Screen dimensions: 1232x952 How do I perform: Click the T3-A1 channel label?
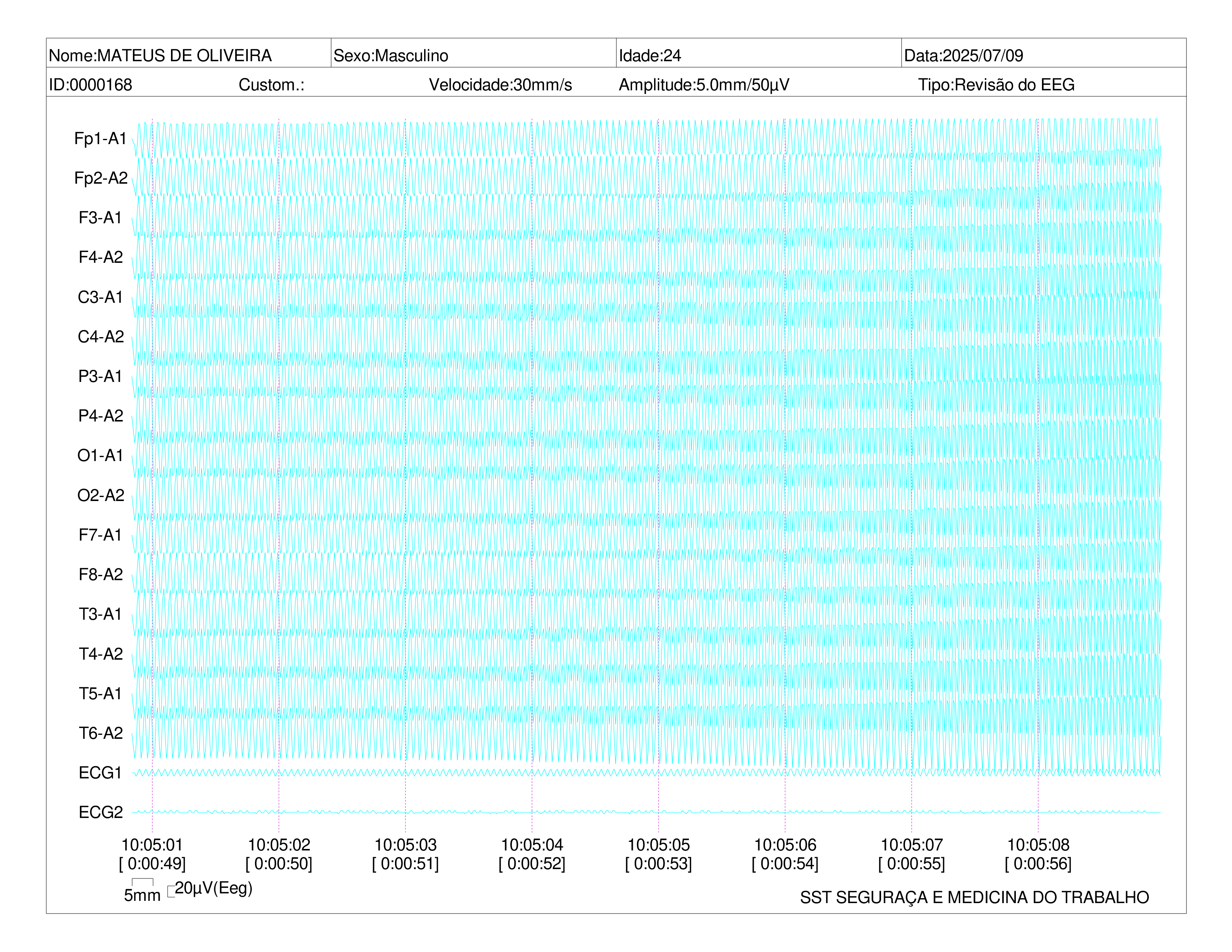pos(100,614)
